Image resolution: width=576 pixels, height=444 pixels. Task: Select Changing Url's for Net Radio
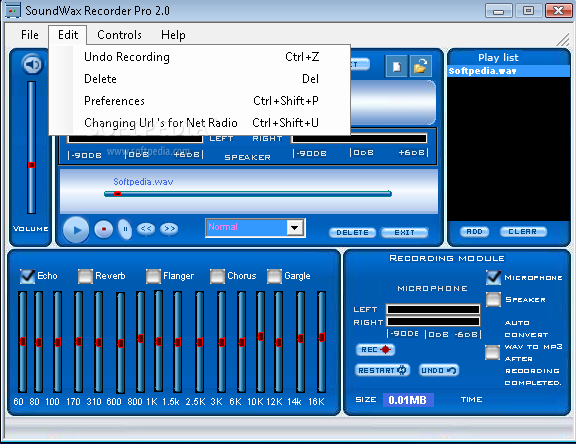click(x=200, y=123)
